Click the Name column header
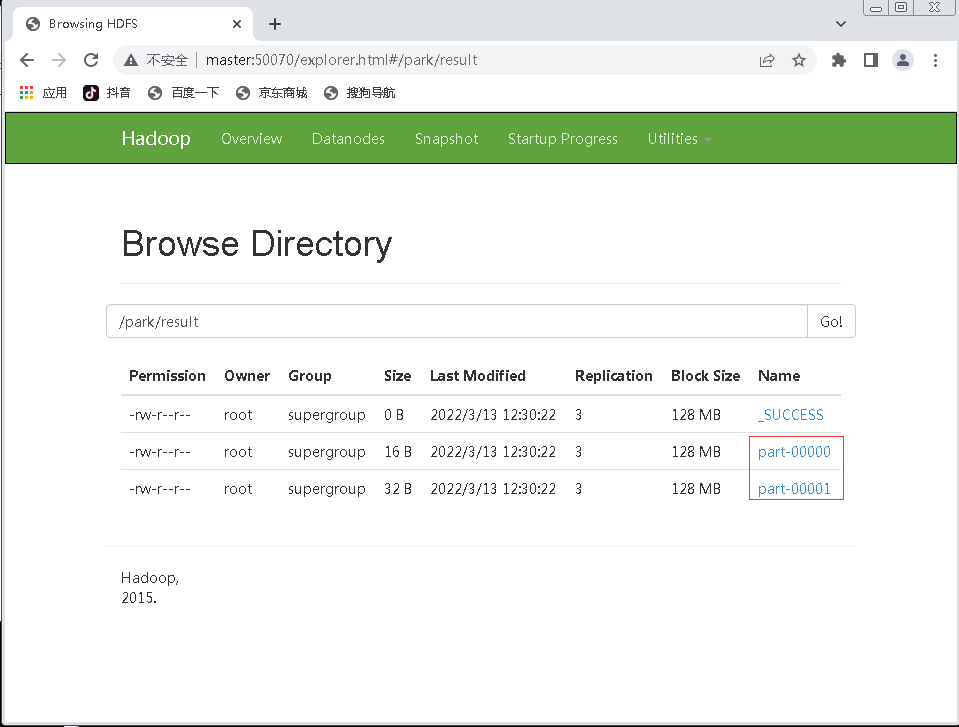 pos(779,375)
